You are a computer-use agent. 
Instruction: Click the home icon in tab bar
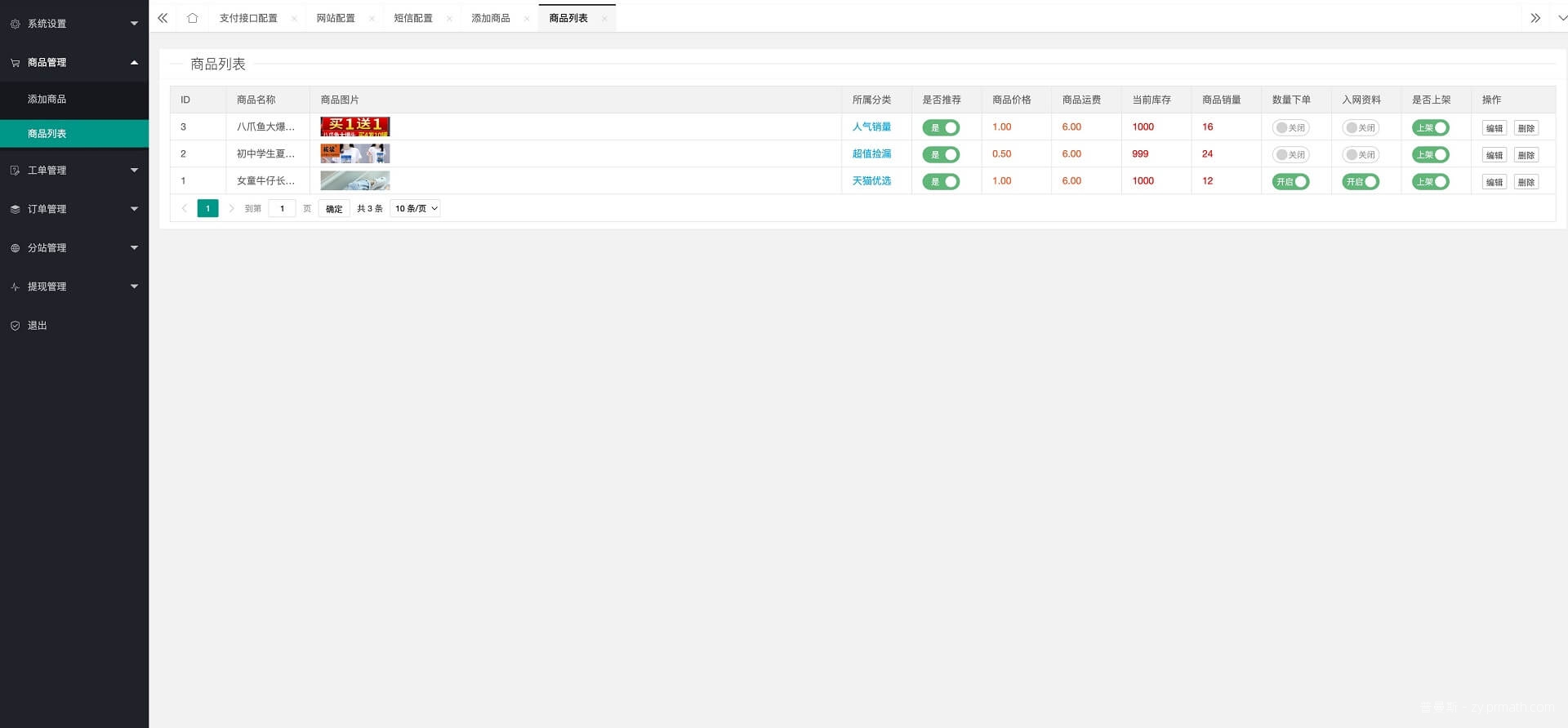(192, 18)
